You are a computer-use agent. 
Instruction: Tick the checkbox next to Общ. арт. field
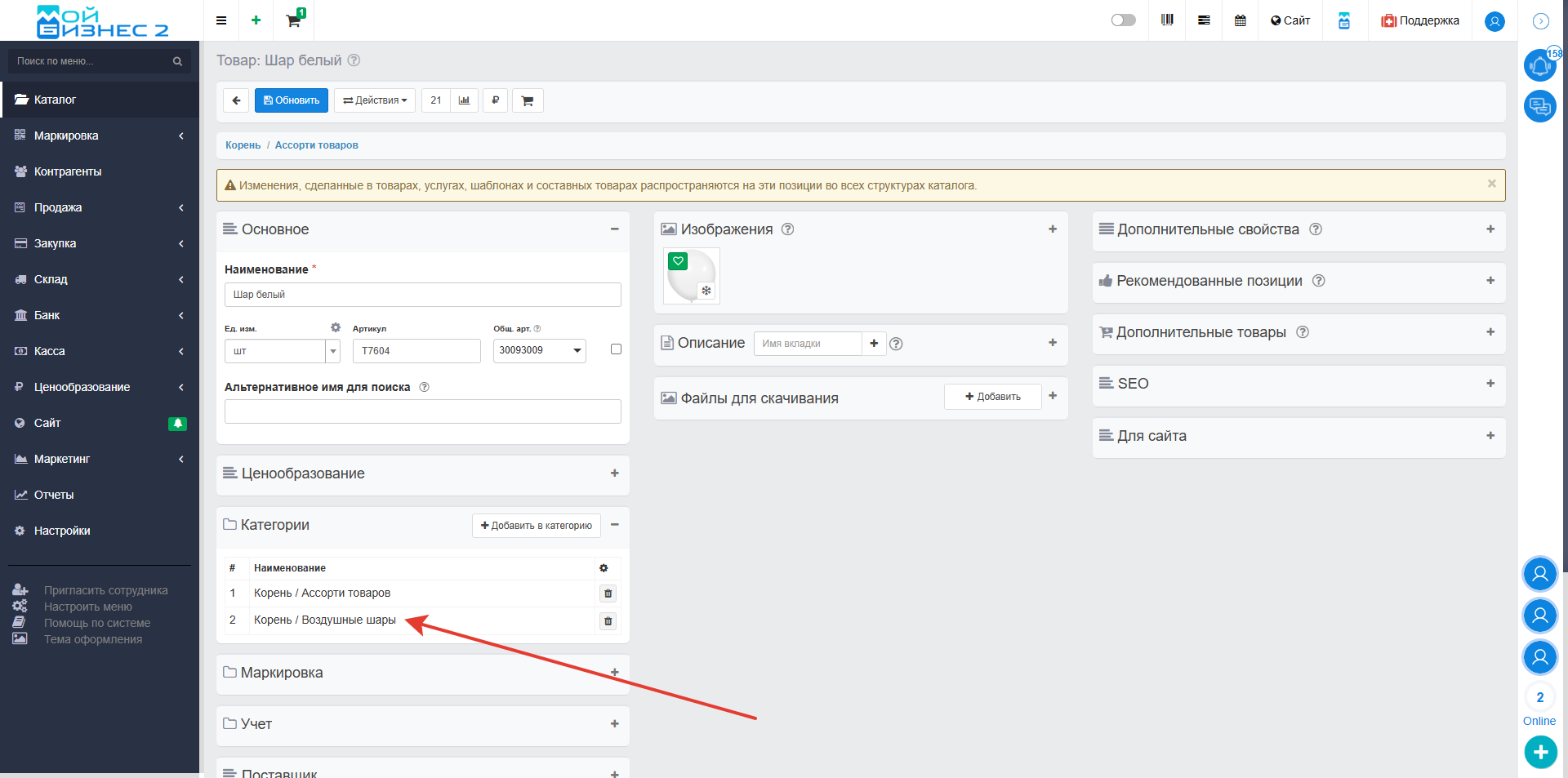click(616, 349)
